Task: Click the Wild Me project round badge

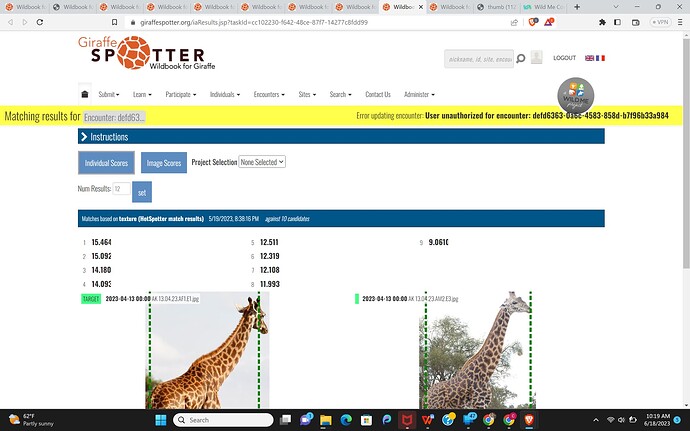Action: [576, 95]
